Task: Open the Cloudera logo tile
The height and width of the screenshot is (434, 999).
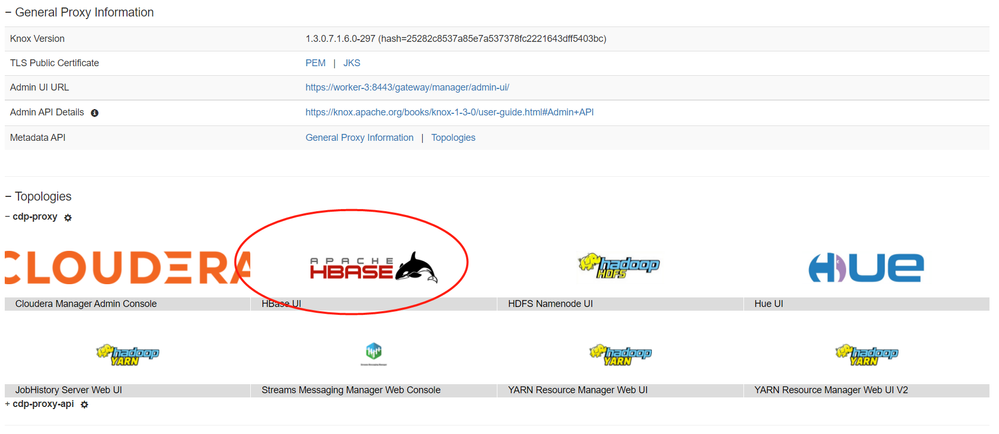Action: (127, 268)
